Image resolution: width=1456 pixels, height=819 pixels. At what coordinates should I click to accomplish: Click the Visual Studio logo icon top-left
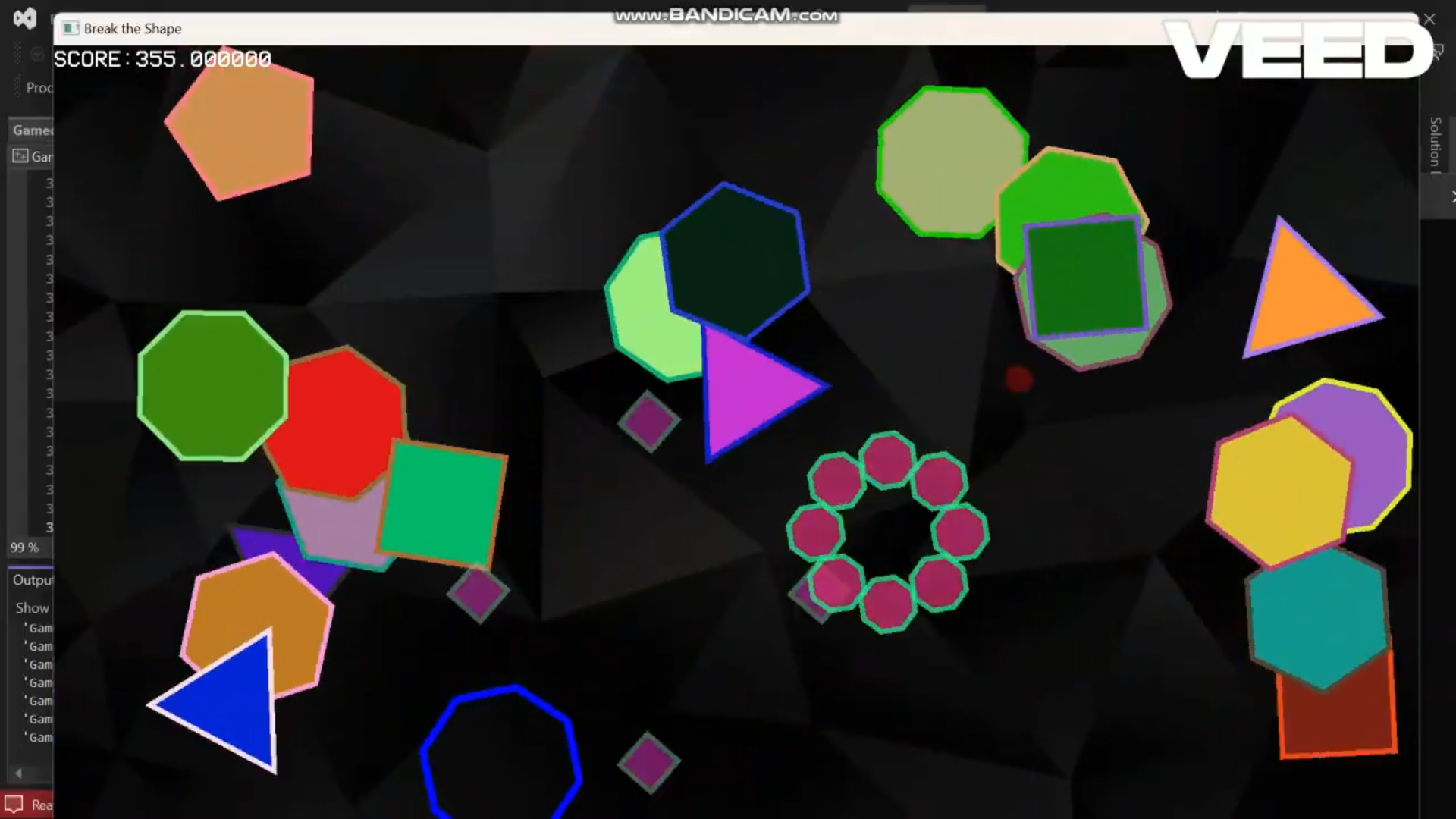(x=25, y=17)
